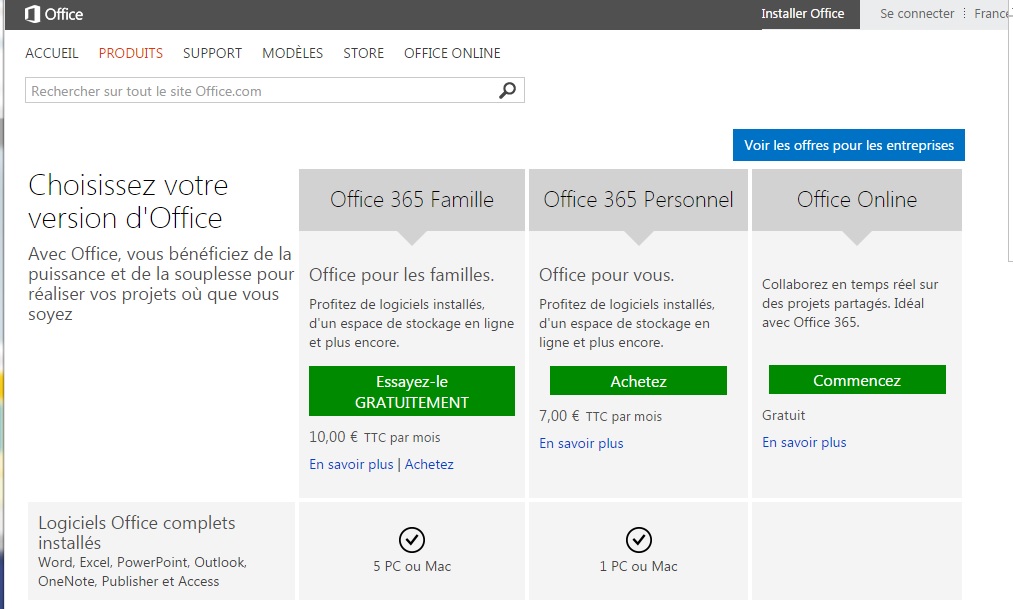Screen dimensions: 1013x609
Task: Click the 10,00 € price text
Action: 333,437
